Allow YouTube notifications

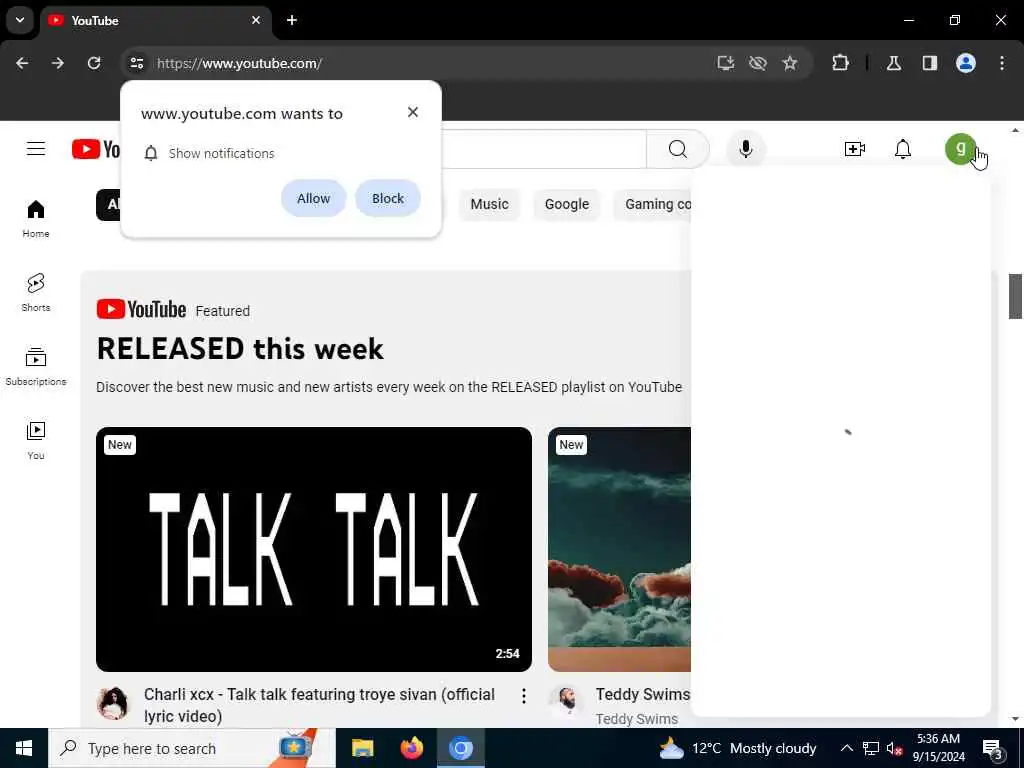pos(313,199)
